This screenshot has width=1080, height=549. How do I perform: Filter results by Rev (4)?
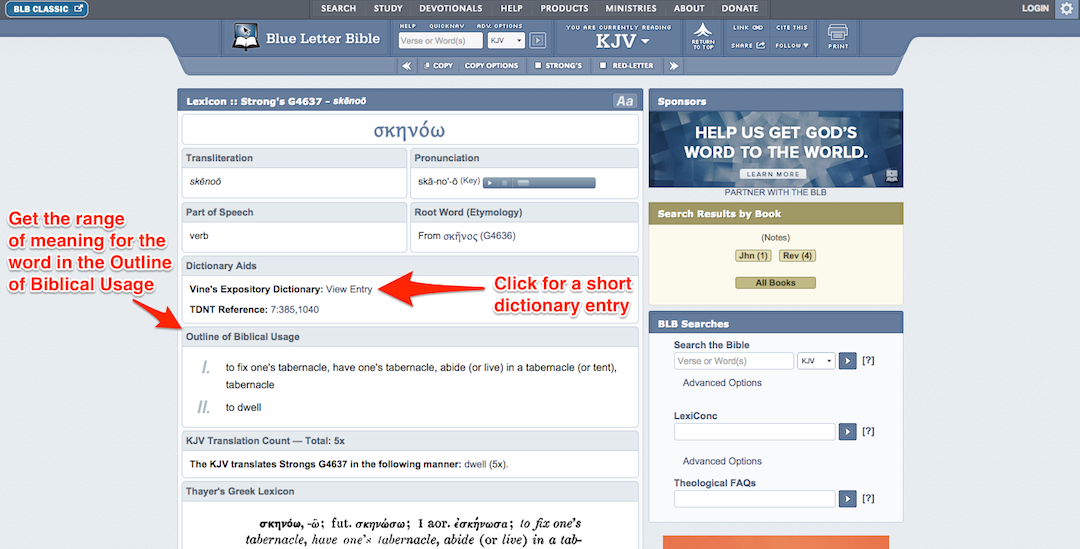pyautogui.click(x=798, y=256)
